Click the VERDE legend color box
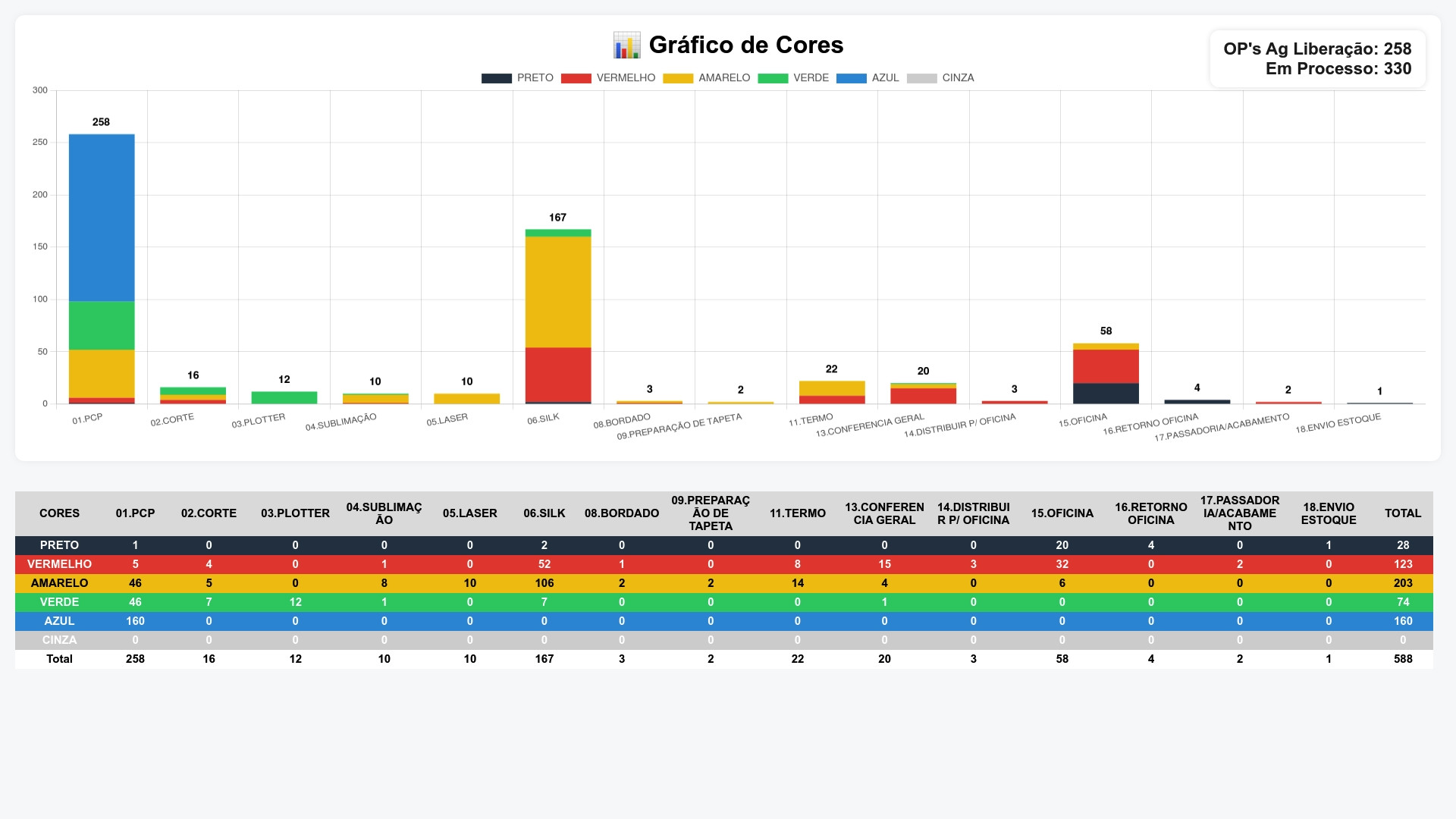 click(773, 78)
